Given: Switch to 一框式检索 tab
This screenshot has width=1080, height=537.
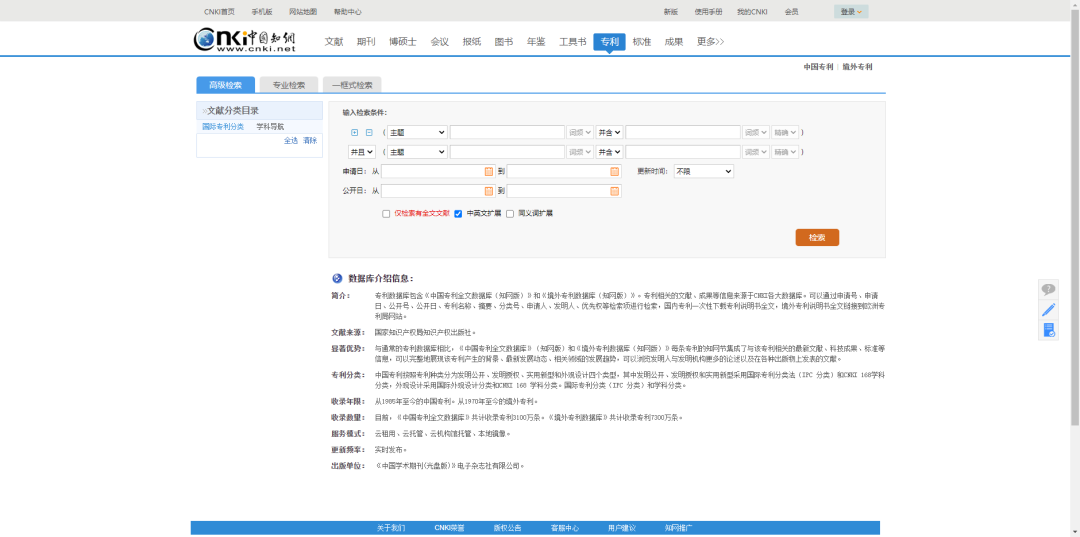Looking at the screenshot, I should [x=352, y=85].
